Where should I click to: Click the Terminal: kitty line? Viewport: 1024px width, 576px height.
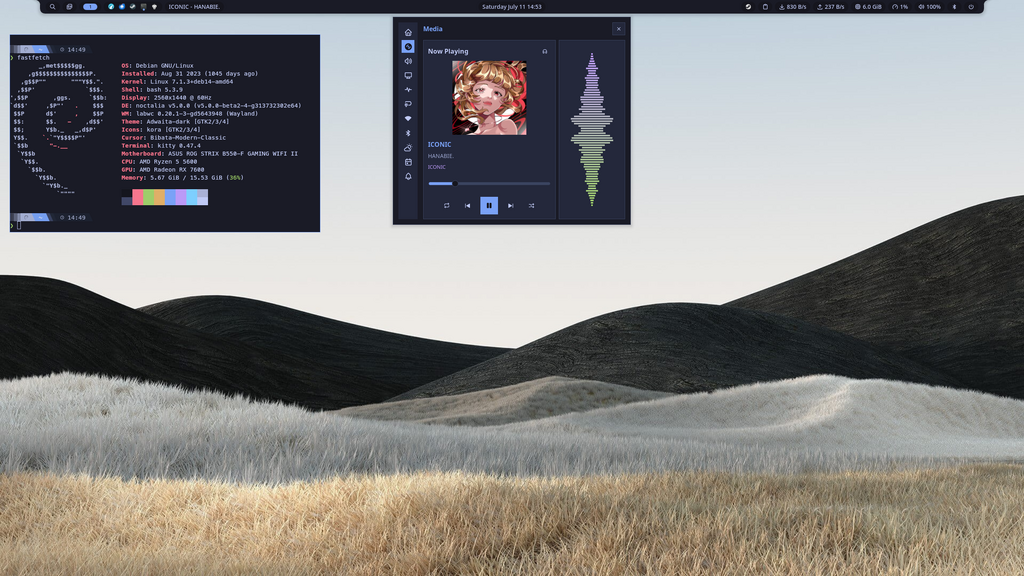(x=161, y=146)
